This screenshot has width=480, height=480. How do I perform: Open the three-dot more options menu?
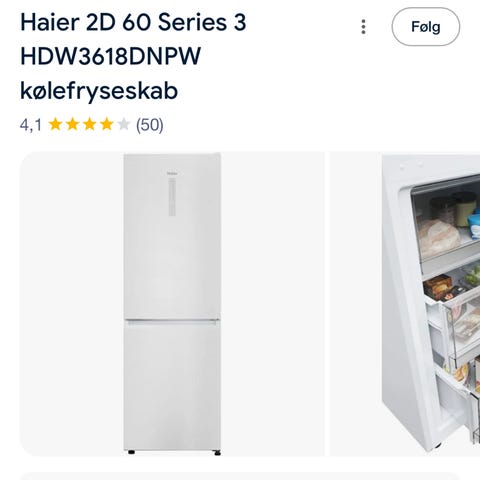point(363,27)
